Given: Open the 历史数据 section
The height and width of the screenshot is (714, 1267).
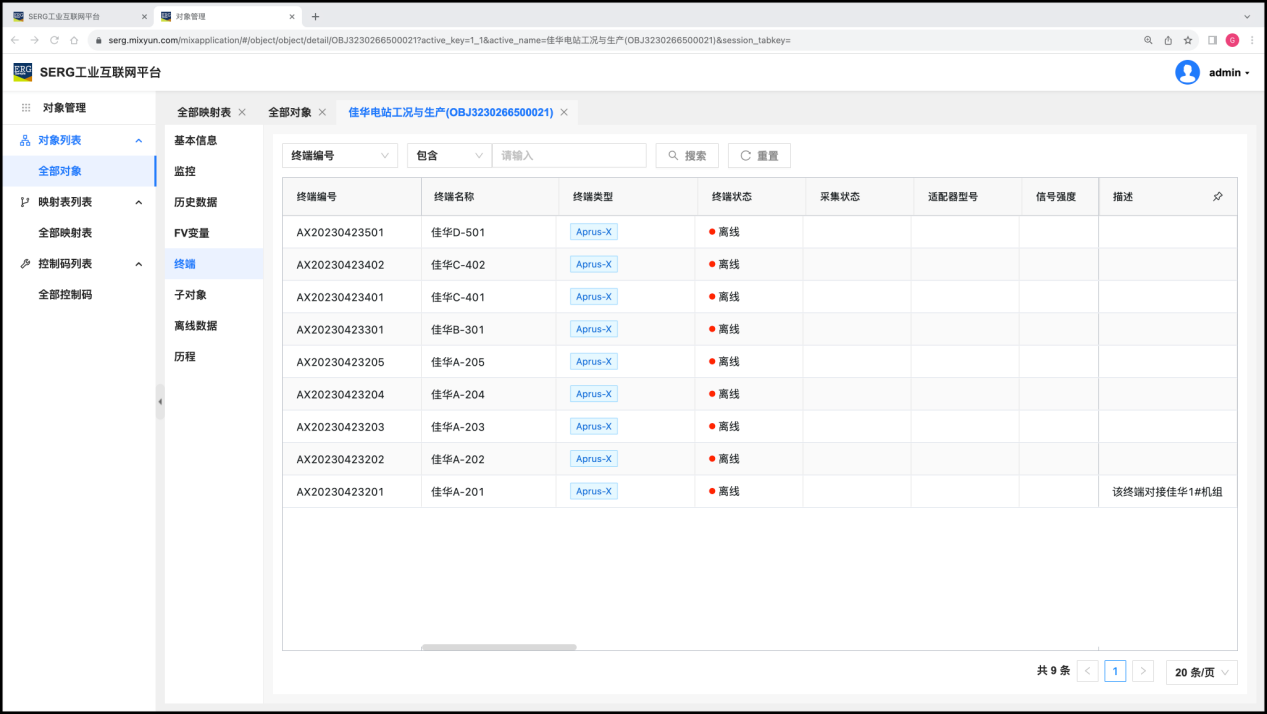Looking at the screenshot, I should pyautogui.click(x=196, y=202).
